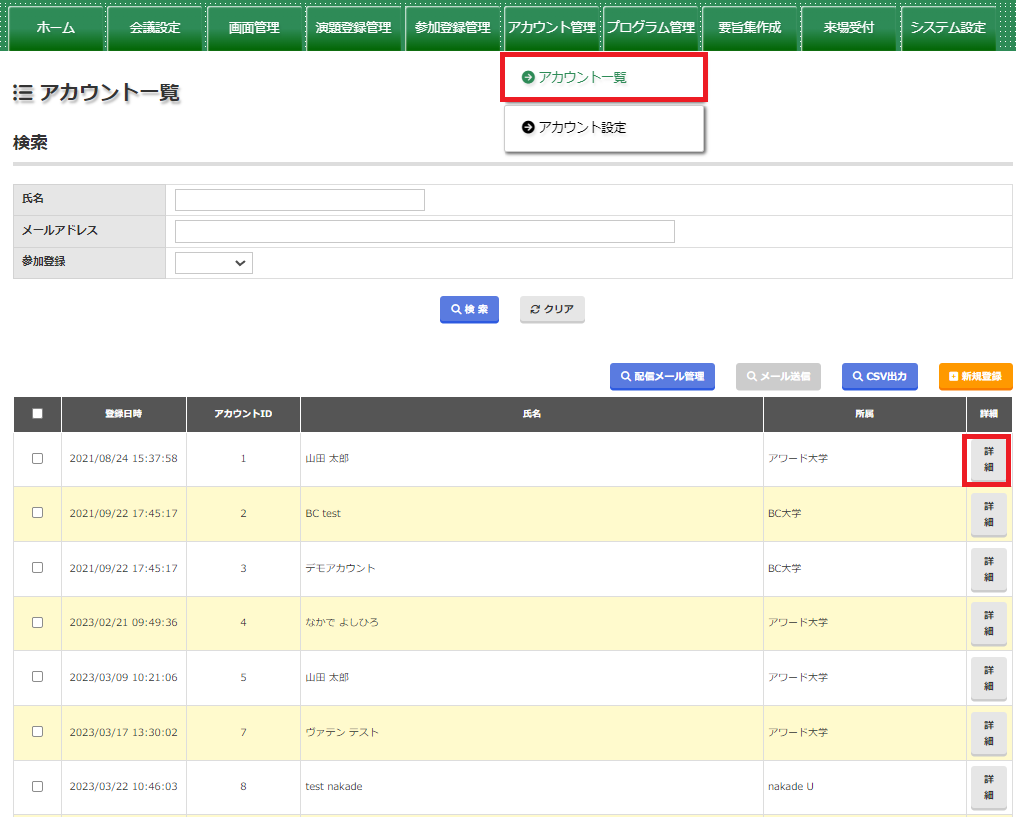Open 詳細 for account 山田 太郎 ID 1

[x=988, y=460]
